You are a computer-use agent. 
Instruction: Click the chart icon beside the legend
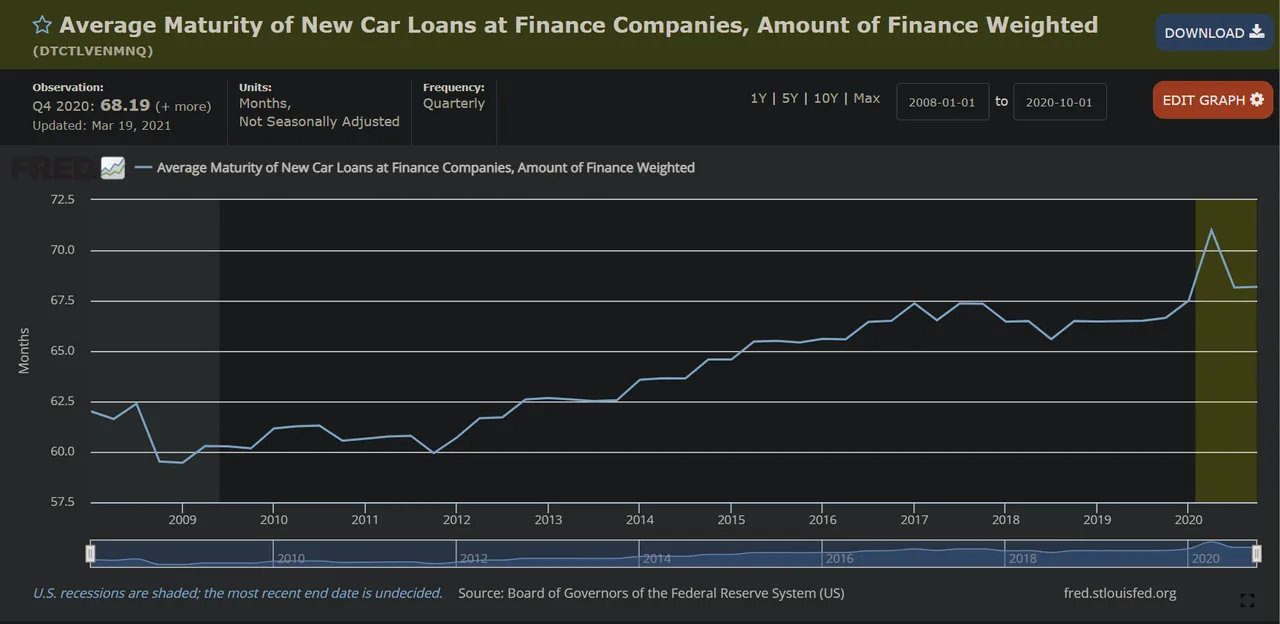click(x=113, y=168)
